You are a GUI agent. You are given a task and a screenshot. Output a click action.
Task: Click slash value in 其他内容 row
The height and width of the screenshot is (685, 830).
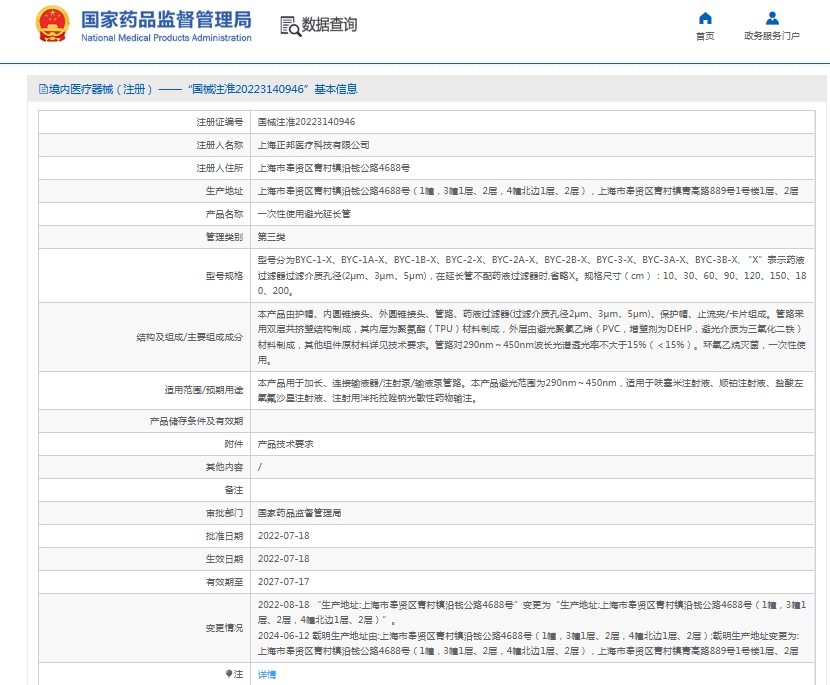coord(259,467)
